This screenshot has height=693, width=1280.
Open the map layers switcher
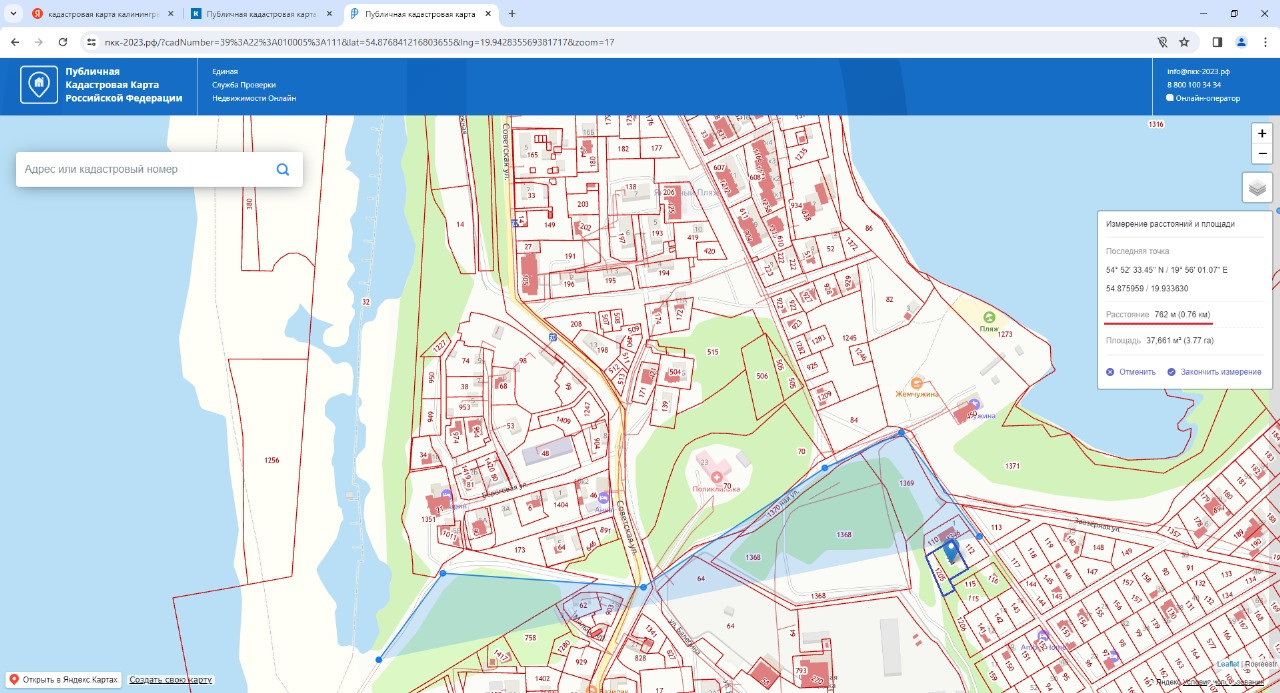tap(1257, 187)
